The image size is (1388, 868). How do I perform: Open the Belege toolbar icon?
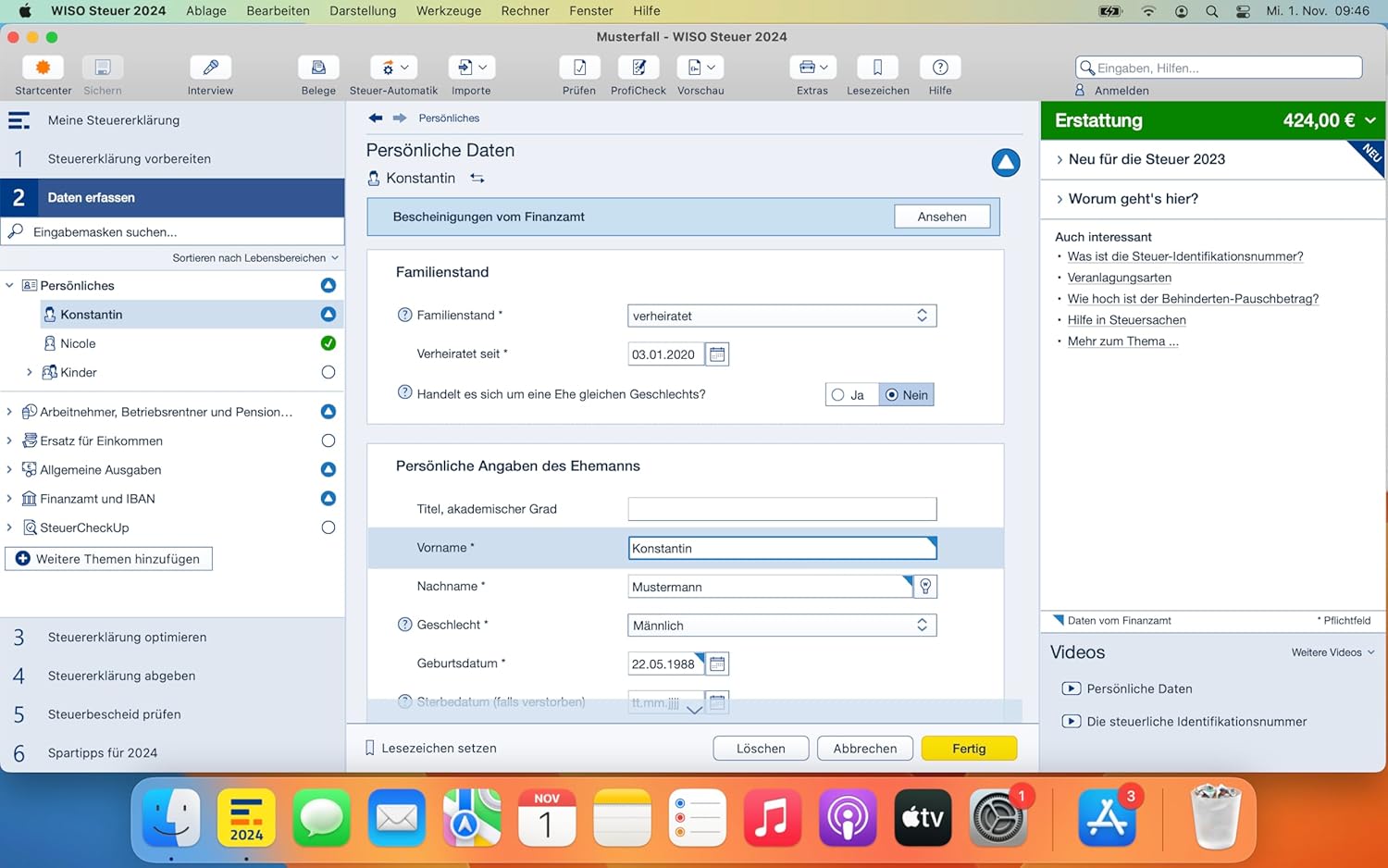pyautogui.click(x=318, y=68)
